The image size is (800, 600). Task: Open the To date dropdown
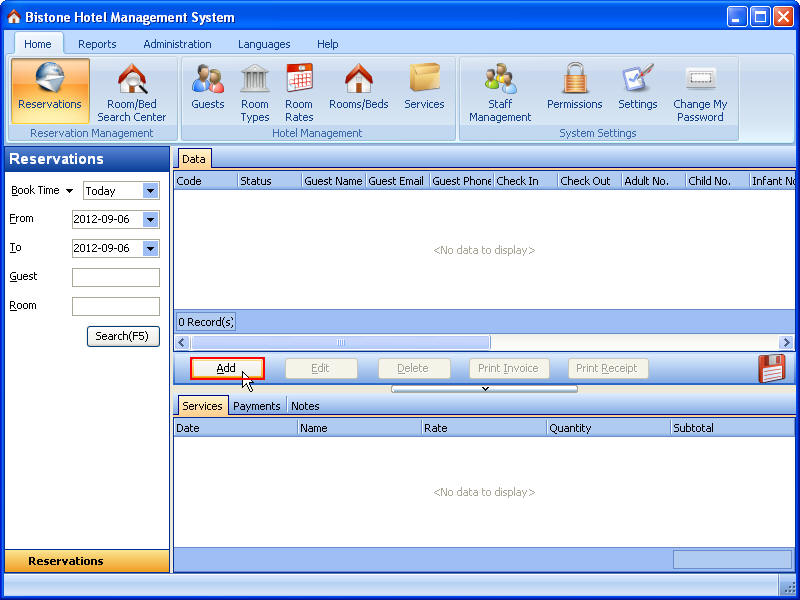pos(151,248)
